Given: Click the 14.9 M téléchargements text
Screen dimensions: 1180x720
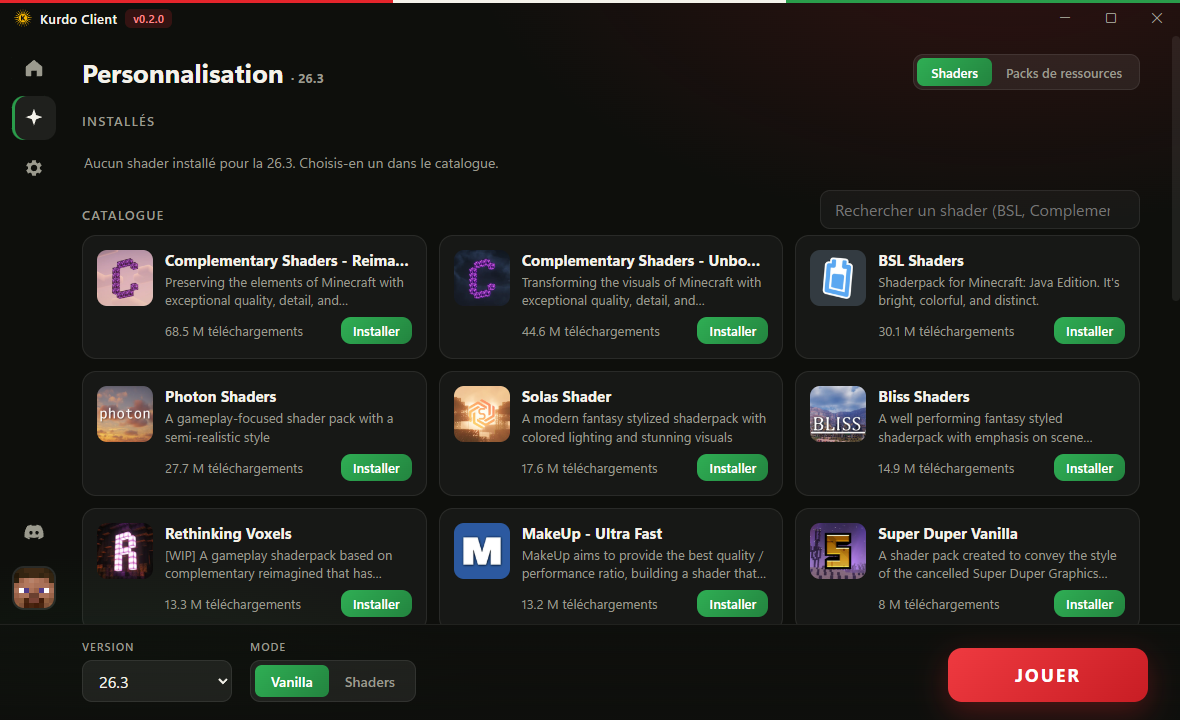Looking at the screenshot, I should pyautogui.click(x=946, y=468).
